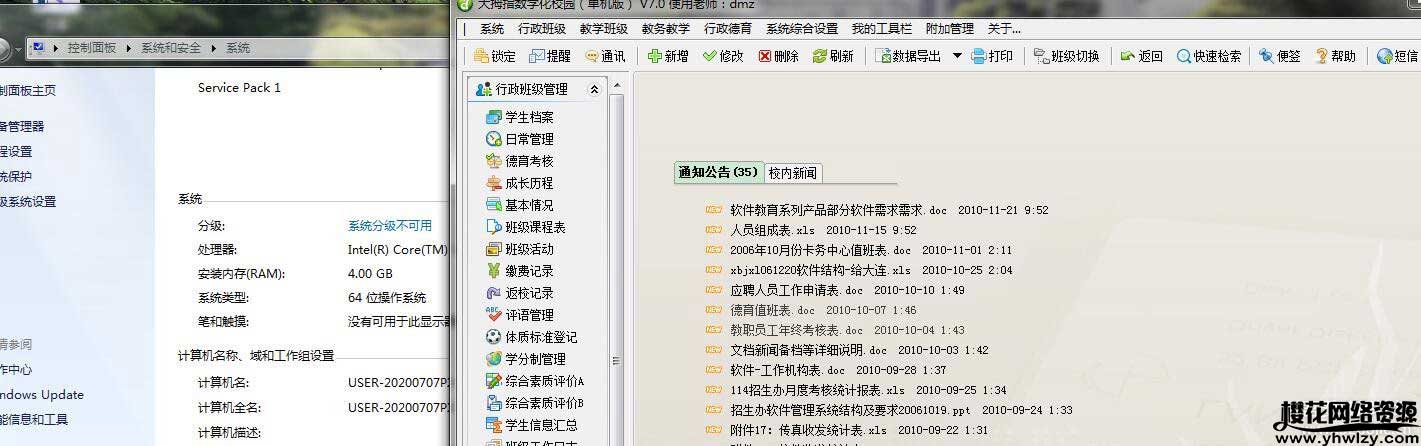The width and height of the screenshot is (1421, 446).
Task: Select 缴费记录 in sidebar
Action: click(519, 271)
